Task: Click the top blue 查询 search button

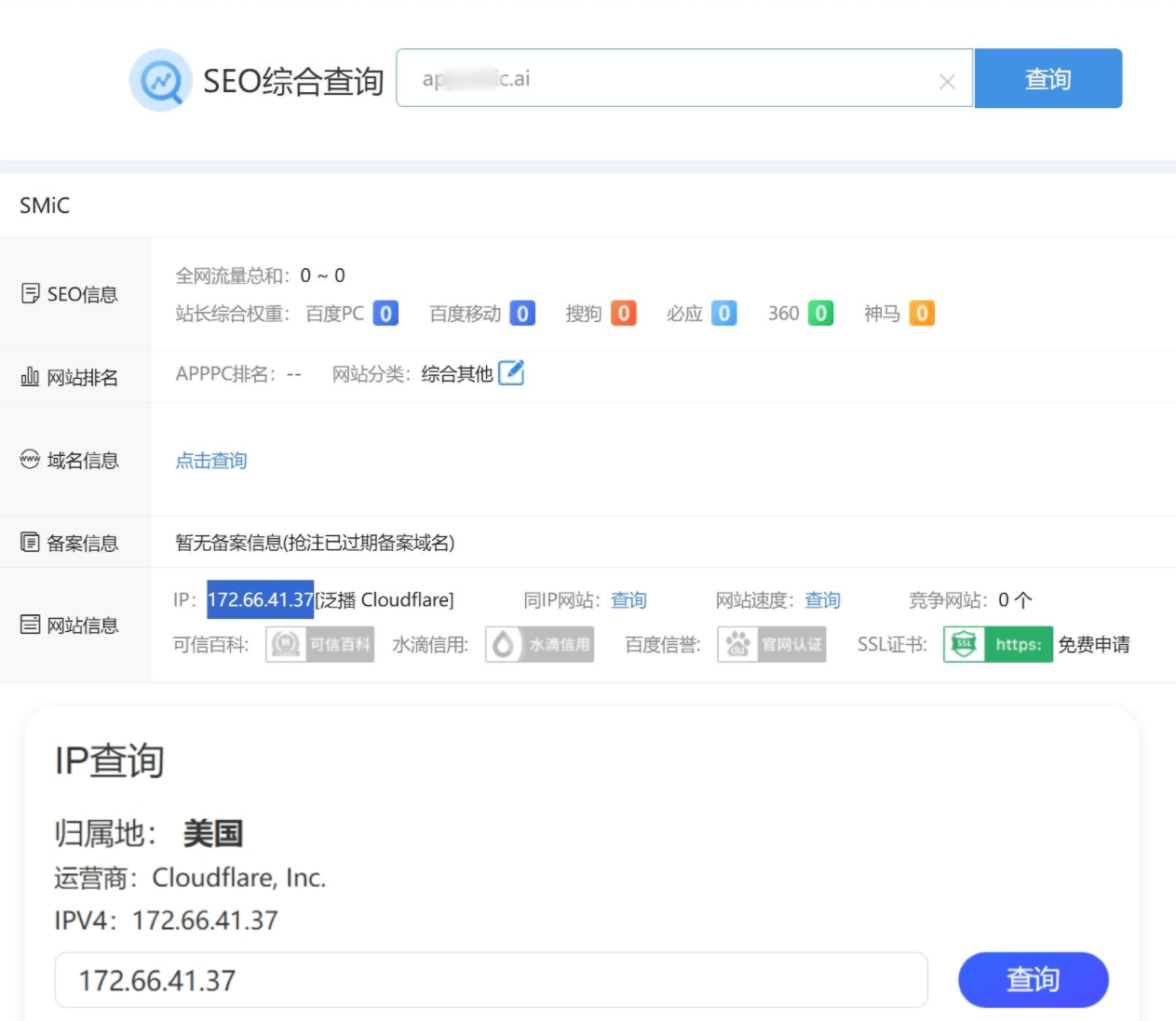Action: (1048, 79)
